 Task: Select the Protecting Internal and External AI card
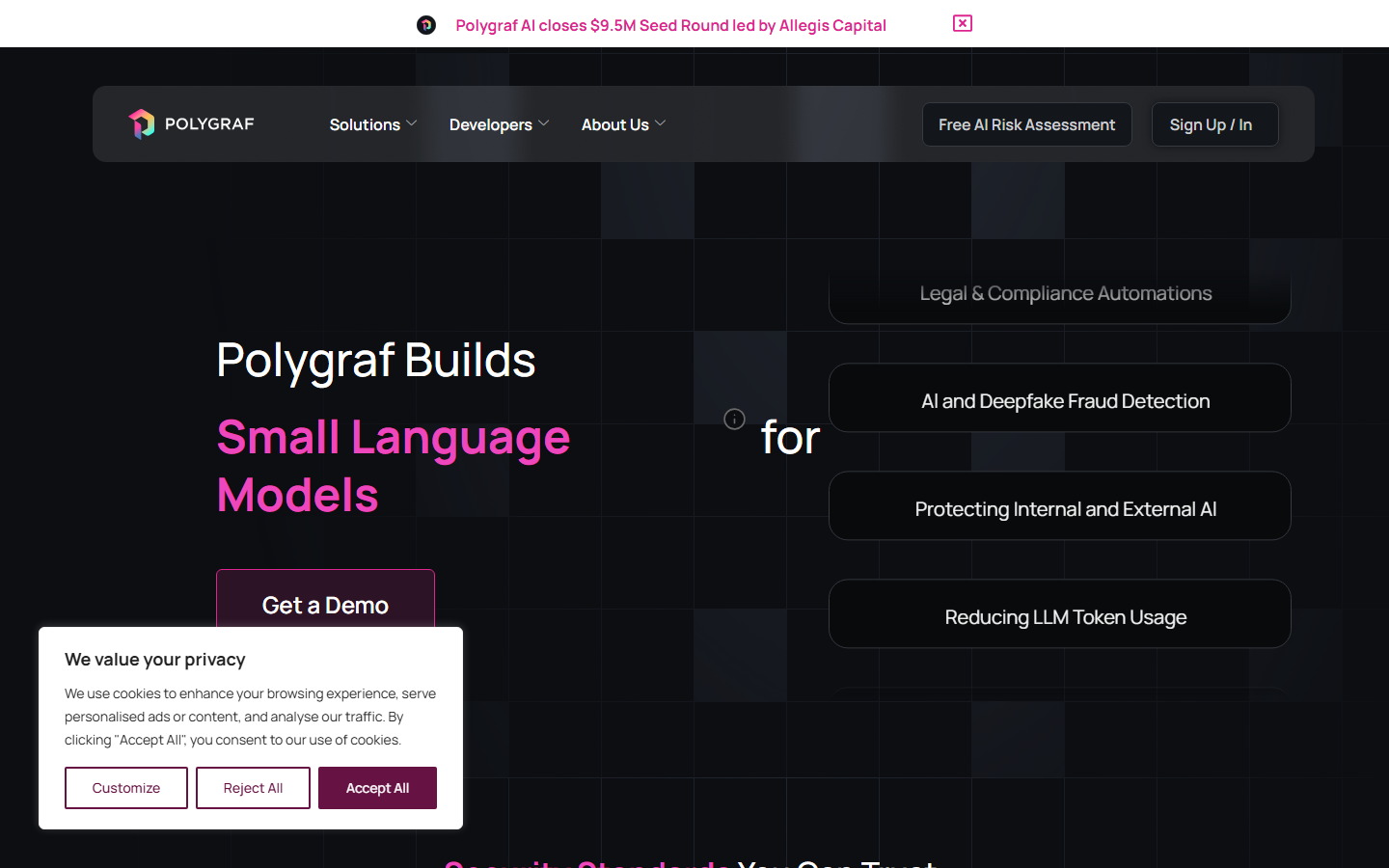1060,508
